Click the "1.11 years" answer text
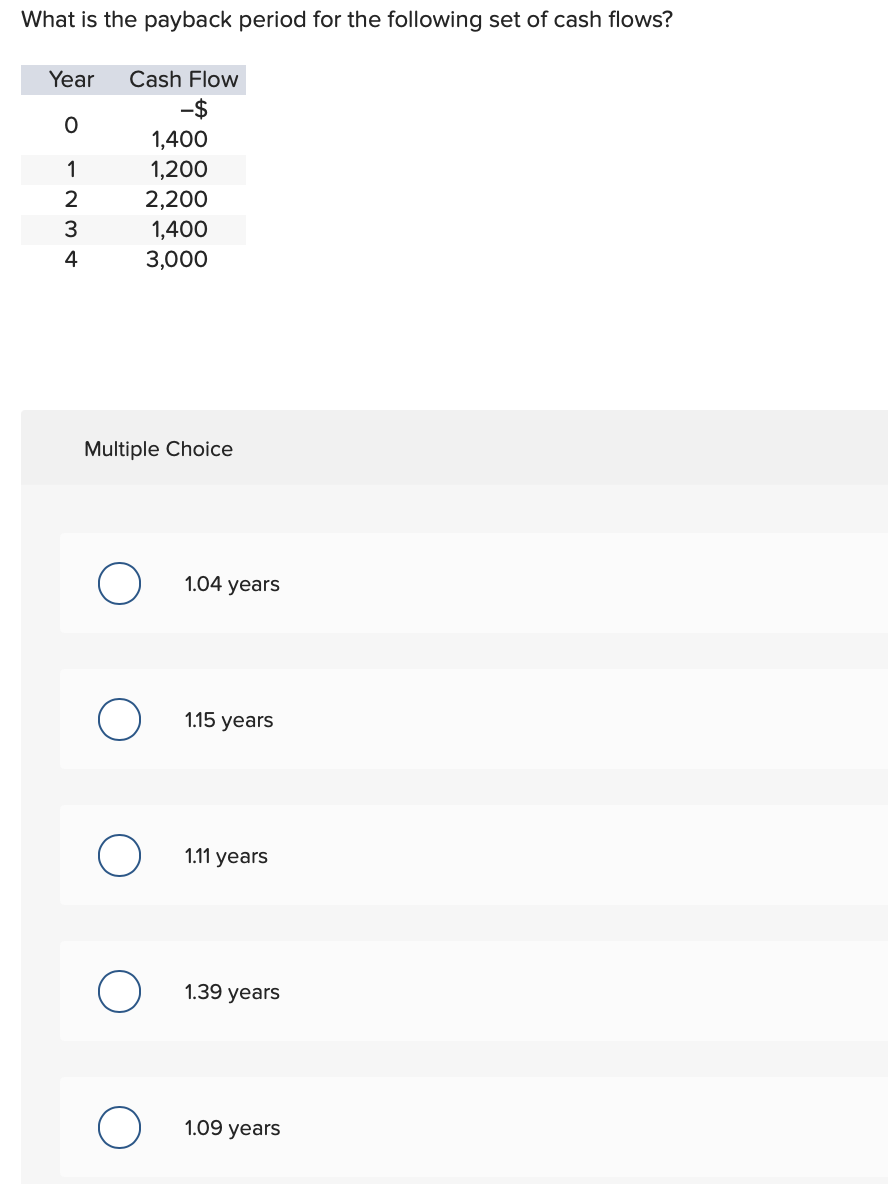Screen dimensions: 888x1184 226,856
